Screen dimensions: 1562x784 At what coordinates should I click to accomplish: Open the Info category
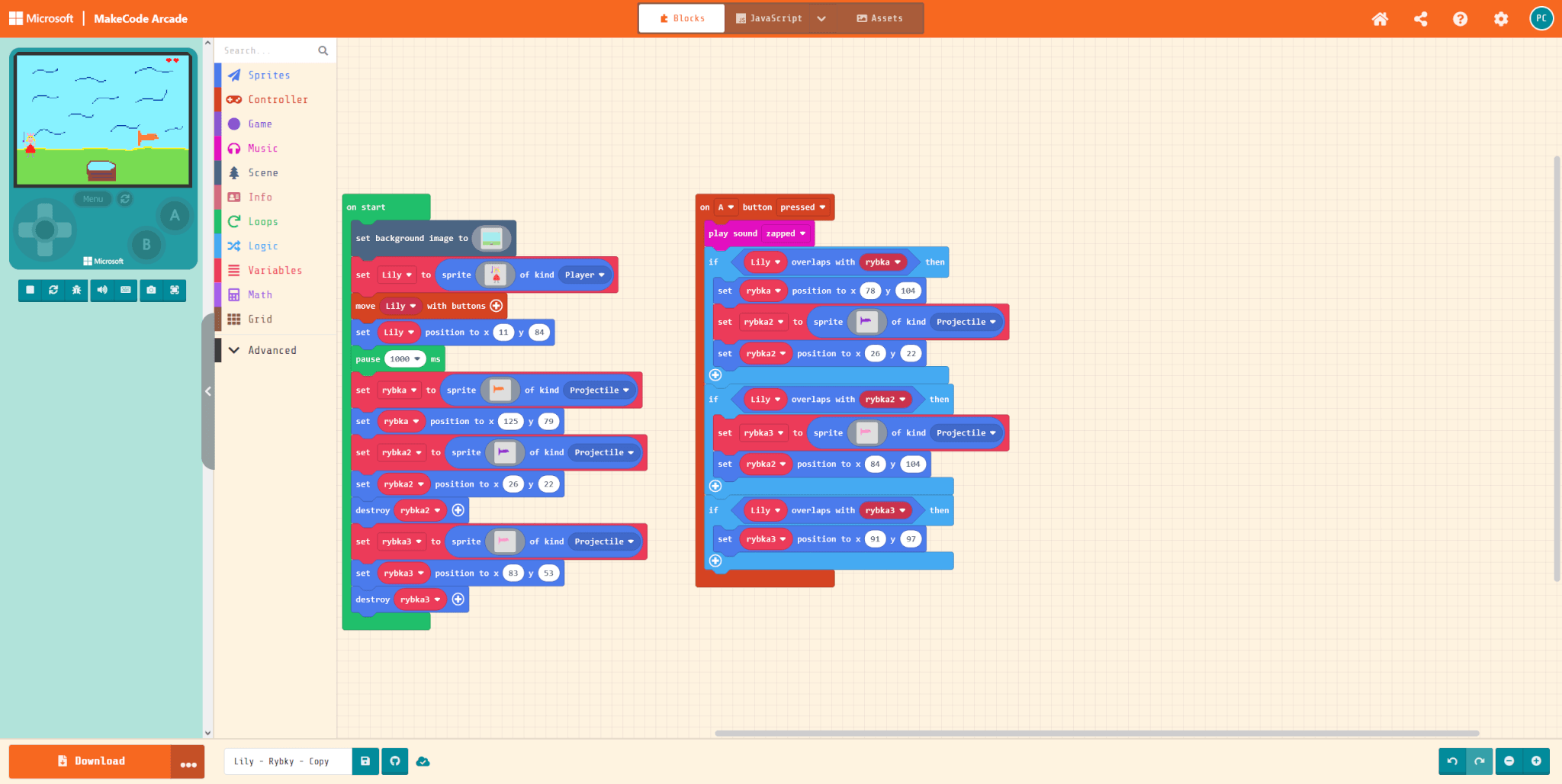coord(275,197)
